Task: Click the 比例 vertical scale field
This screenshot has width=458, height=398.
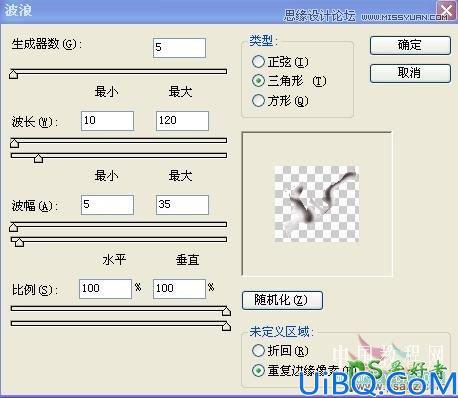Action: (x=179, y=289)
